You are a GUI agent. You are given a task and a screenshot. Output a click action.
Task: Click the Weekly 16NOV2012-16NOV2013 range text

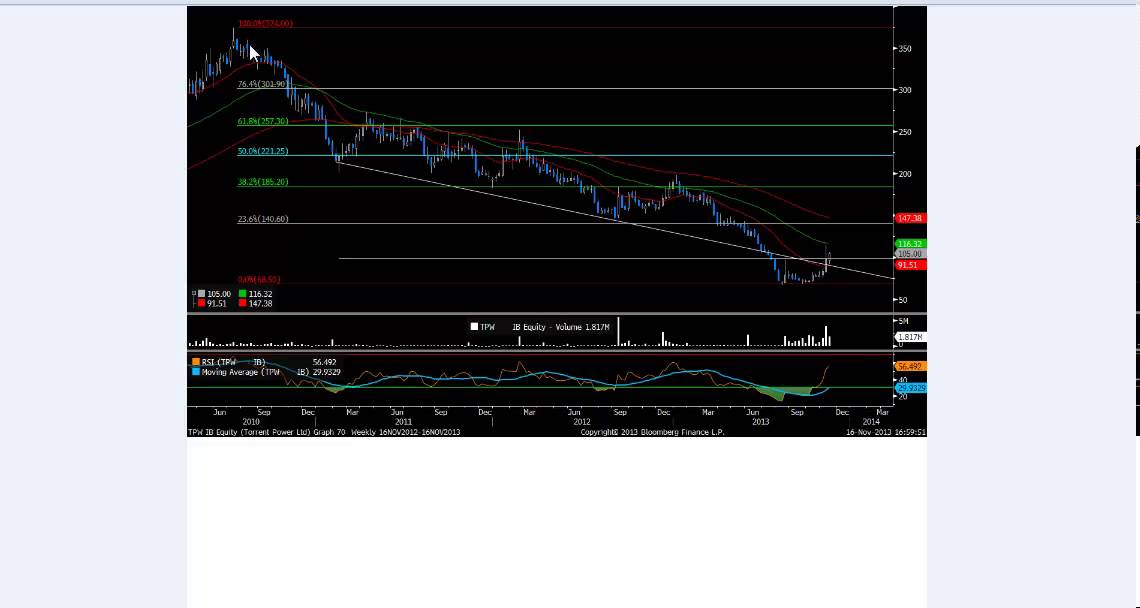click(x=406, y=432)
